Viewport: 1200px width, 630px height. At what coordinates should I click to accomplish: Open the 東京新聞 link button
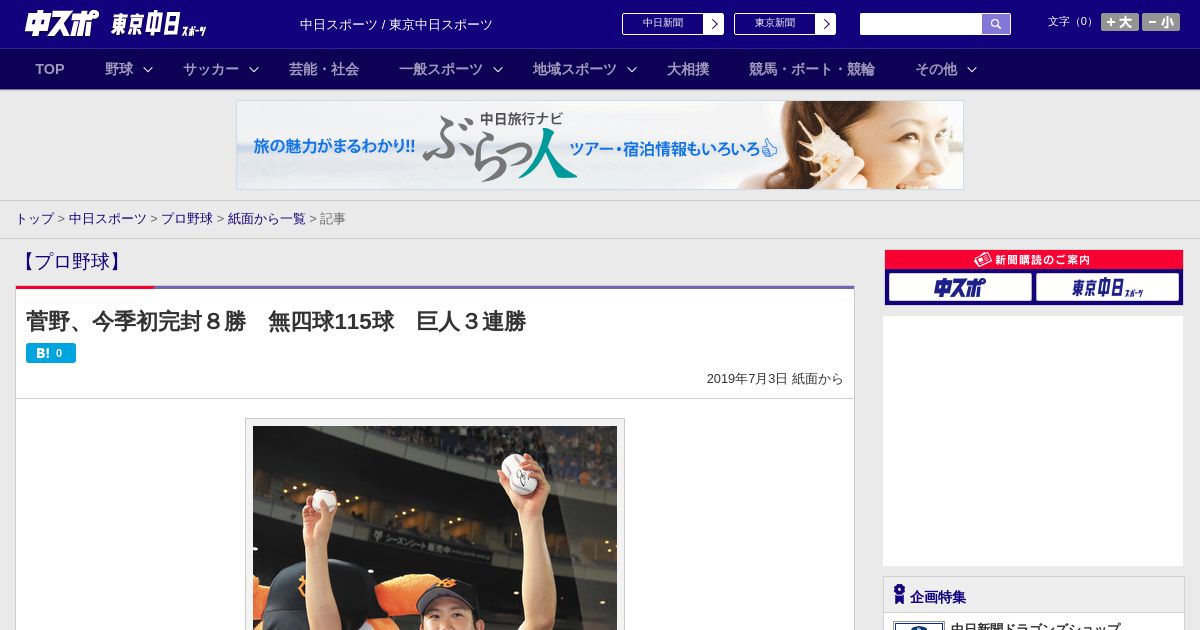point(775,24)
